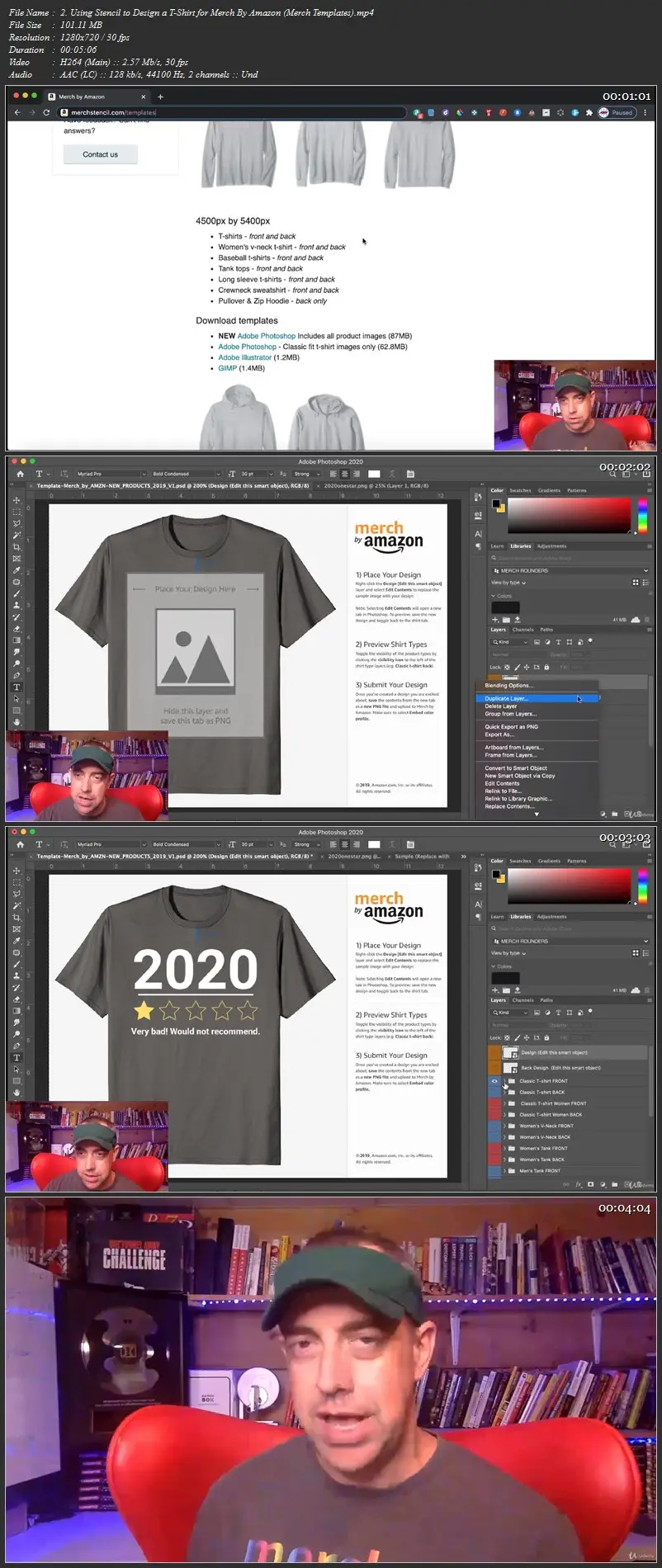
Task: Click library search field in the 00:03:03 frame
Action: tap(570, 928)
